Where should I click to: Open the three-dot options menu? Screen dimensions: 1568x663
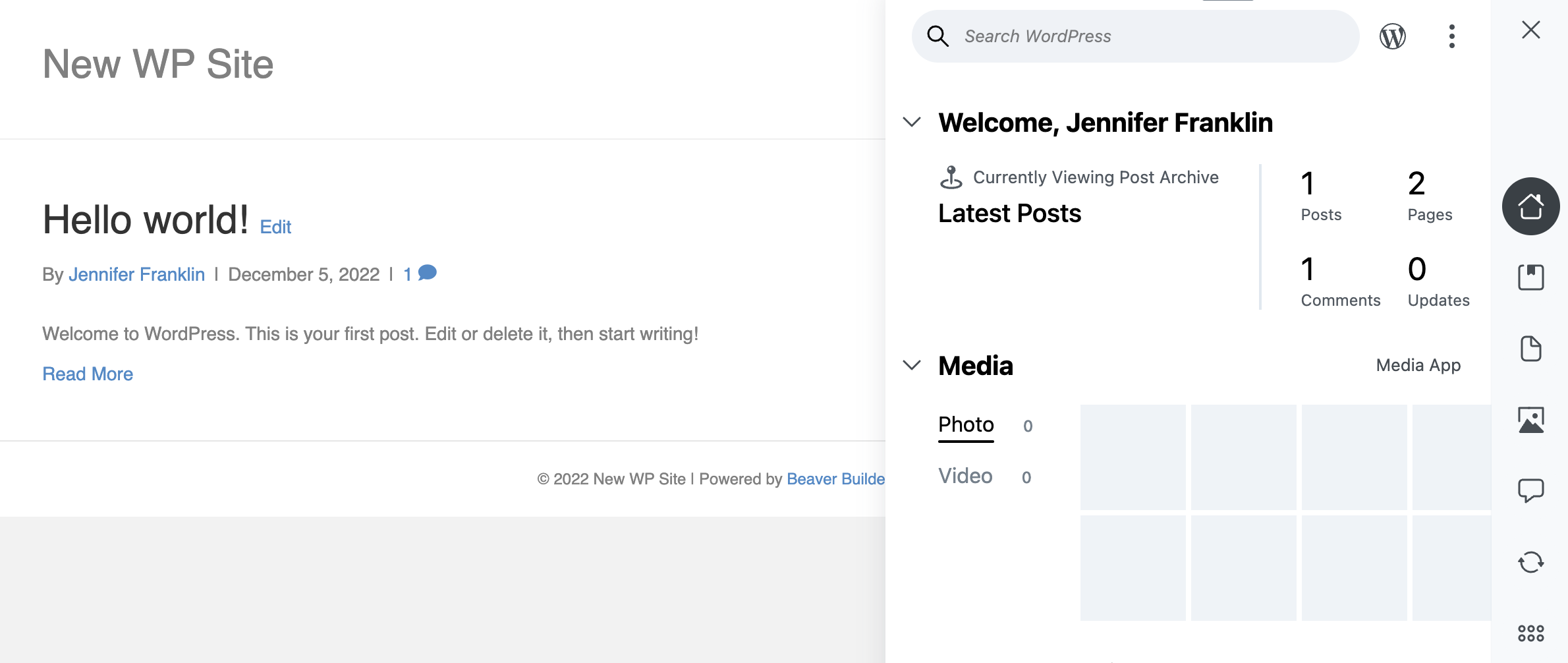click(x=1451, y=36)
